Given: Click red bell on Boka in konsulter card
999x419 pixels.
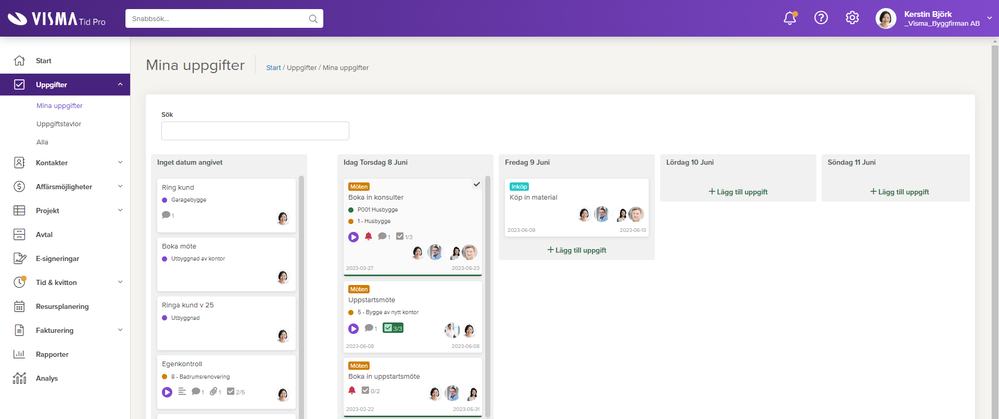Looking at the screenshot, I should click(368, 236).
